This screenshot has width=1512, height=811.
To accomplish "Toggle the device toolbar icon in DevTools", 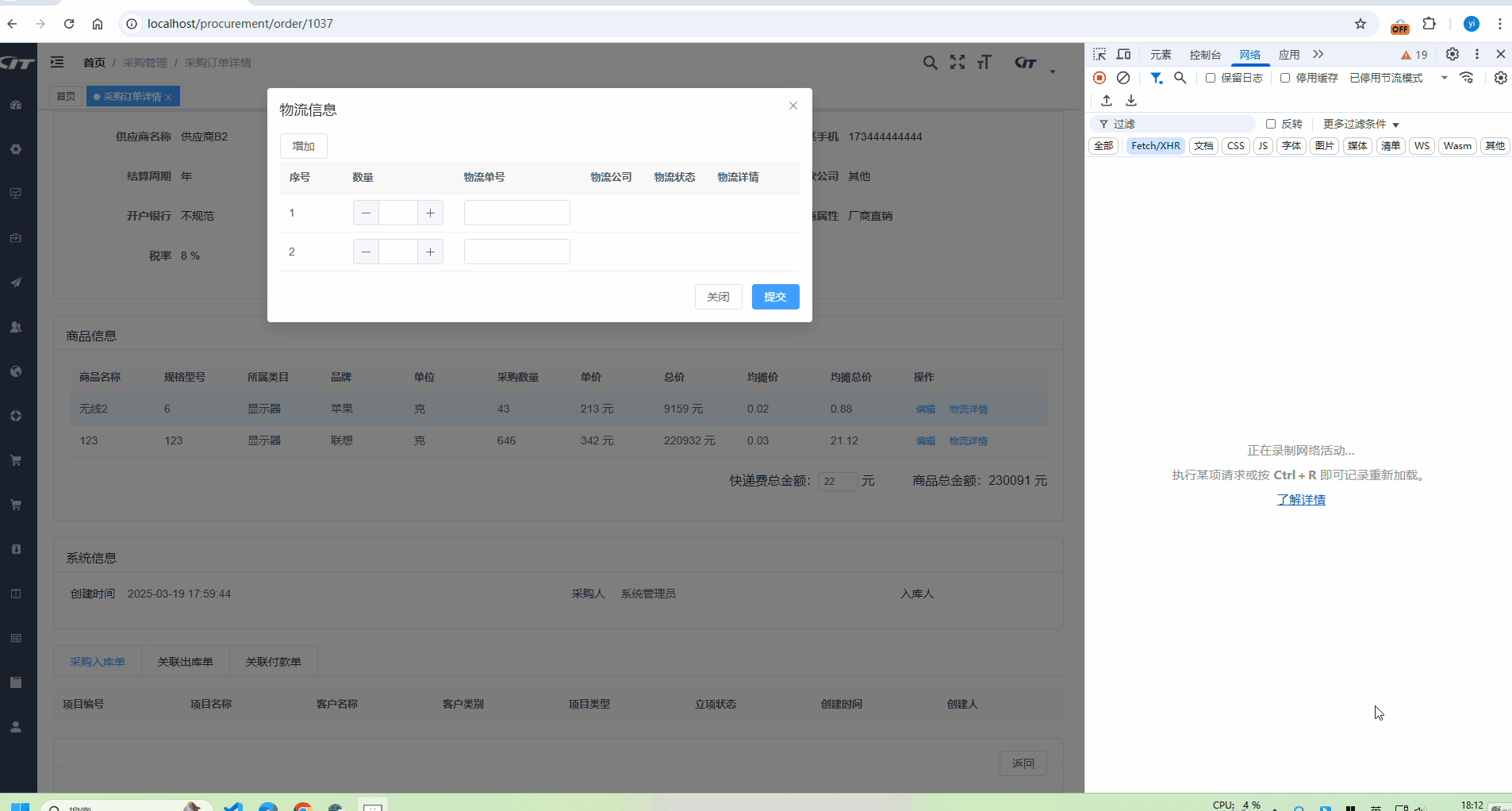I will tap(1123, 55).
